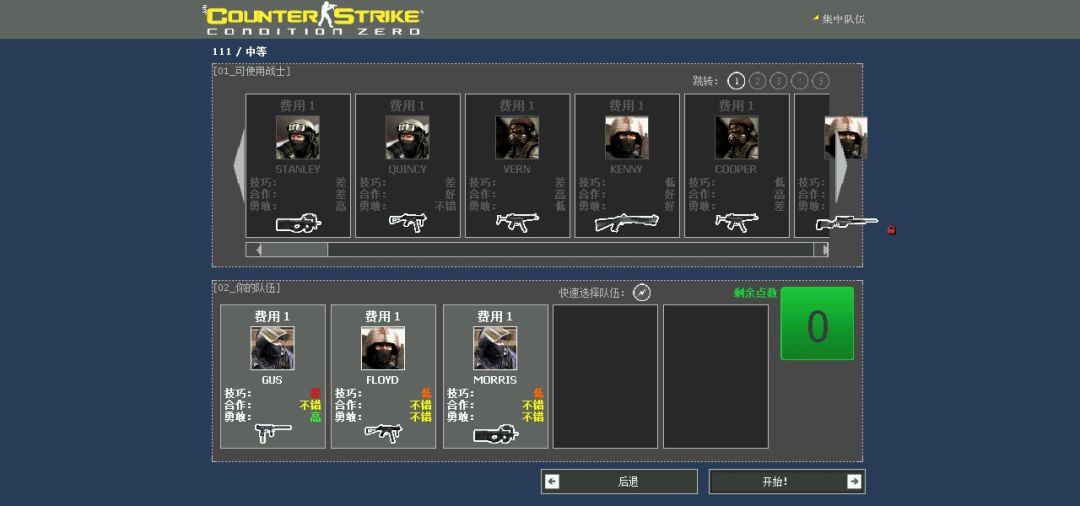Click the 跳转 label
The width and height of the screenshot is (1080, 506).
click(705, 81)
